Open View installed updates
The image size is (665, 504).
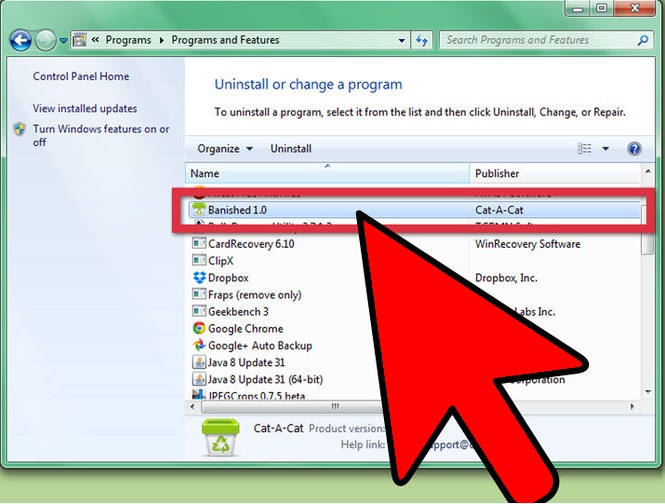click(85, 109)
